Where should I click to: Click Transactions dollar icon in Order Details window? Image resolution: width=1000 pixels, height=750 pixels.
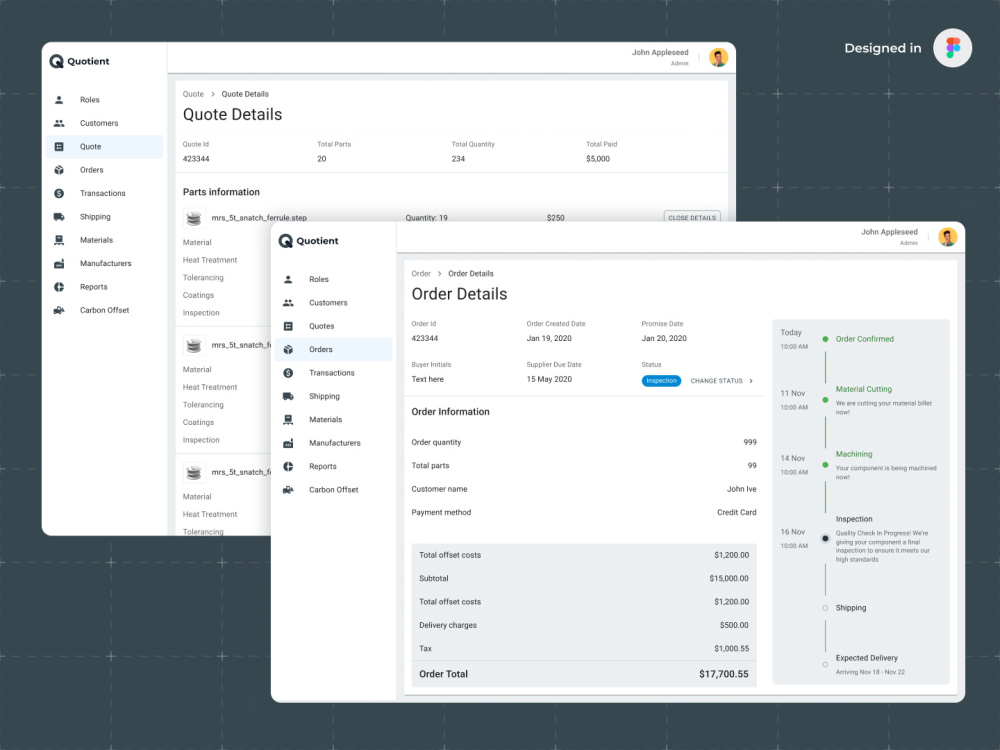(x=288, y=373)
